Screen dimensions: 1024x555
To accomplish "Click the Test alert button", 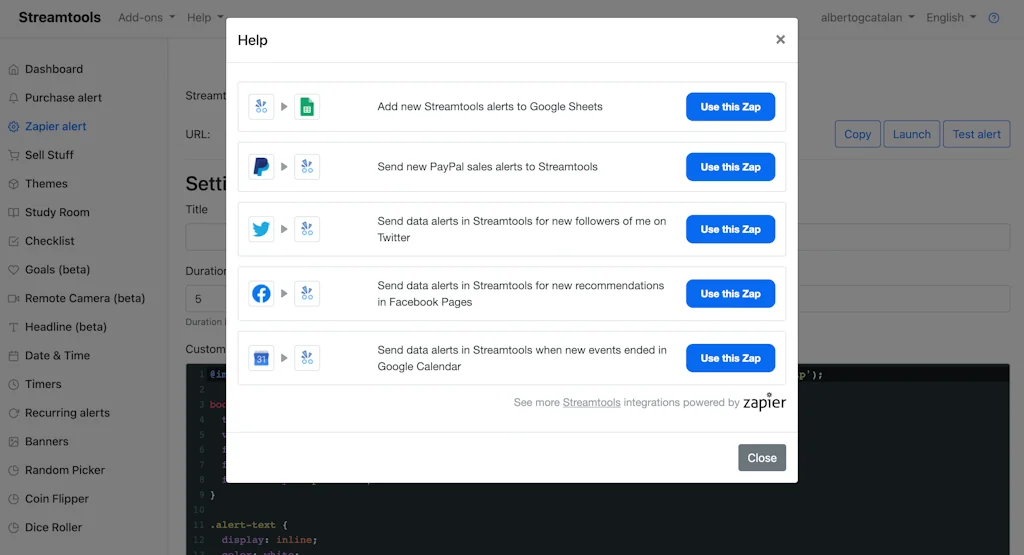I will 976,134.
